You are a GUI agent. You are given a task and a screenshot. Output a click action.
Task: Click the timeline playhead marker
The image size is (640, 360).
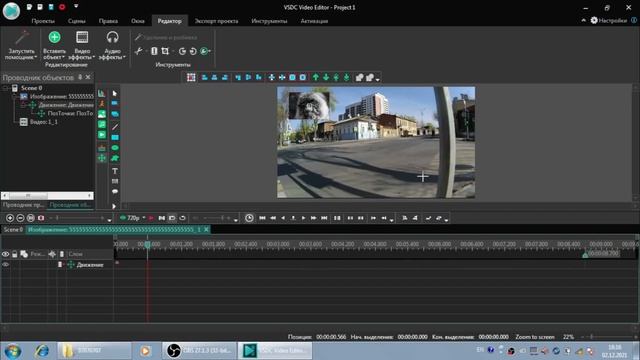(x=147, y=244)
